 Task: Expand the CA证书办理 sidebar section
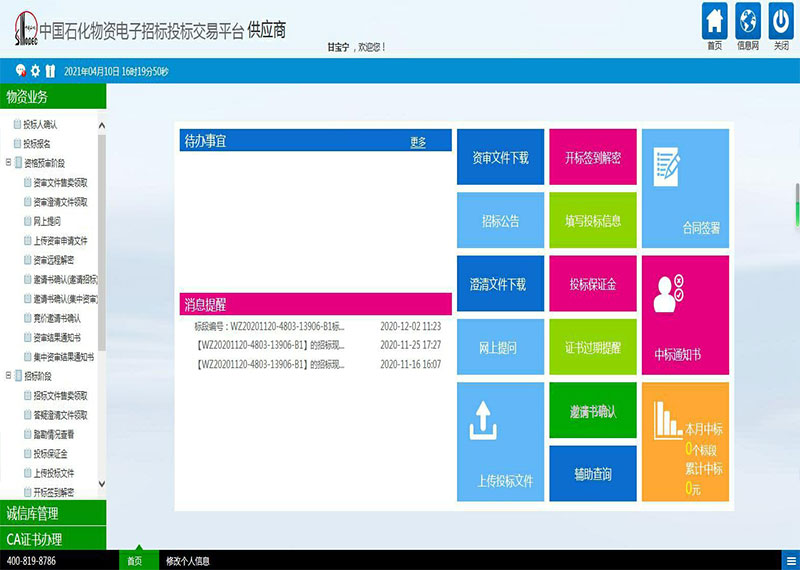click(53, 538)
